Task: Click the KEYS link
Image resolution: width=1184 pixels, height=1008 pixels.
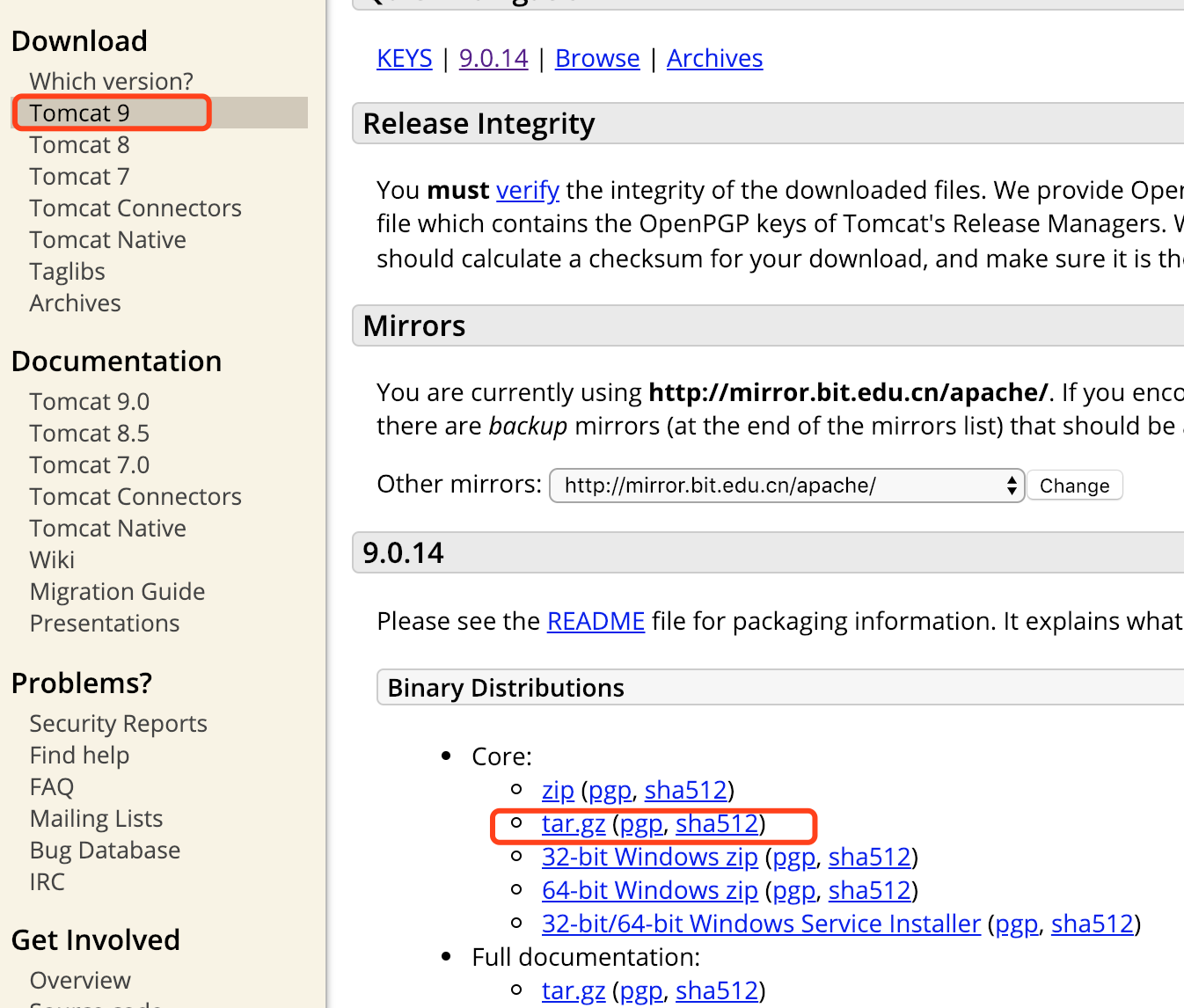Action: coord(405,58)
